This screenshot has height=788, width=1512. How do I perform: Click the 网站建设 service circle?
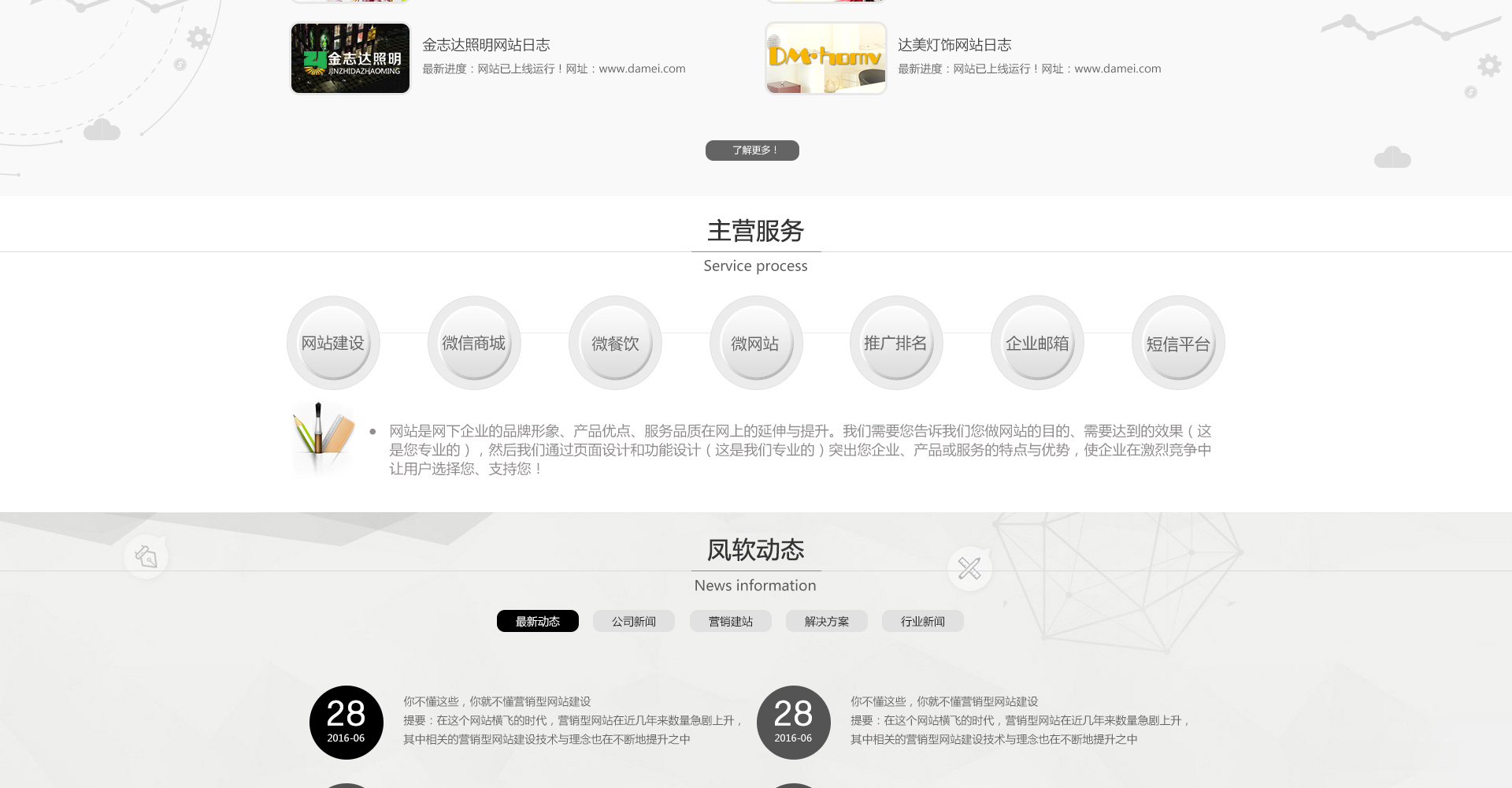click(333, 343)
